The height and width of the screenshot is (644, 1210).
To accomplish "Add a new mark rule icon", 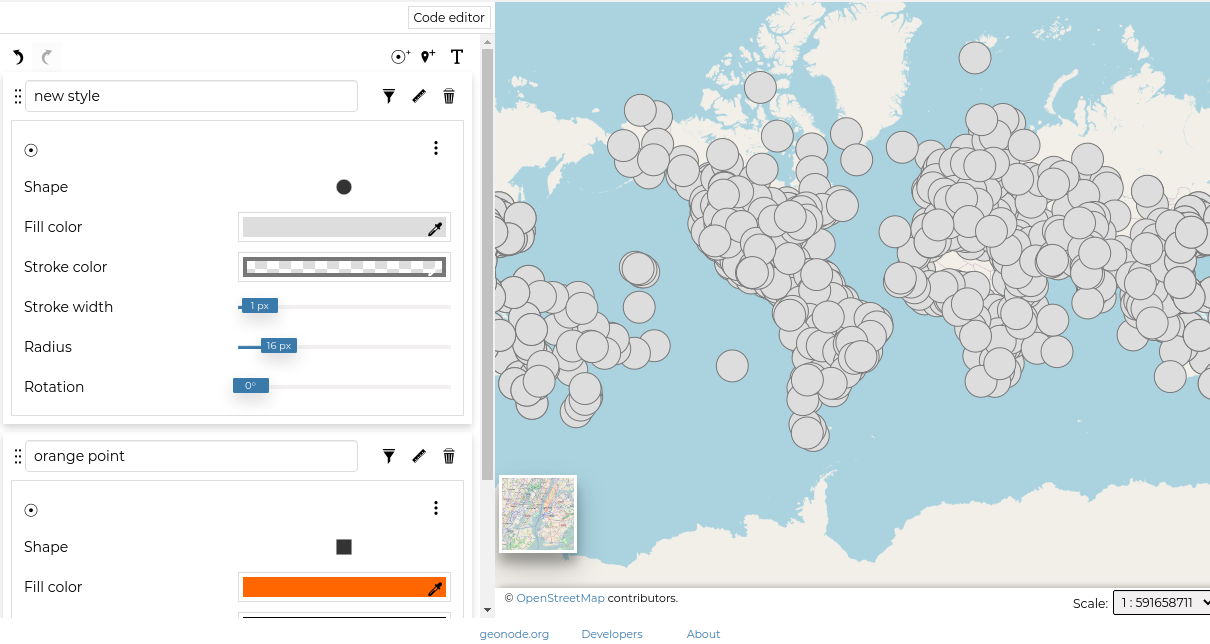I will (x=400, y=57).
